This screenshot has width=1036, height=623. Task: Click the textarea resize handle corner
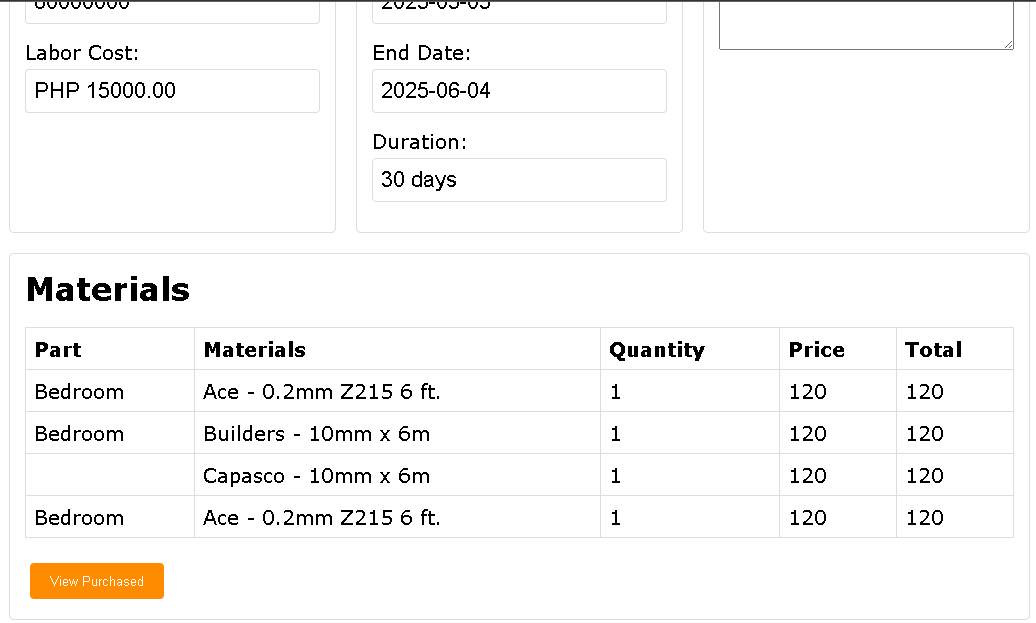[x=1008, y=44]
